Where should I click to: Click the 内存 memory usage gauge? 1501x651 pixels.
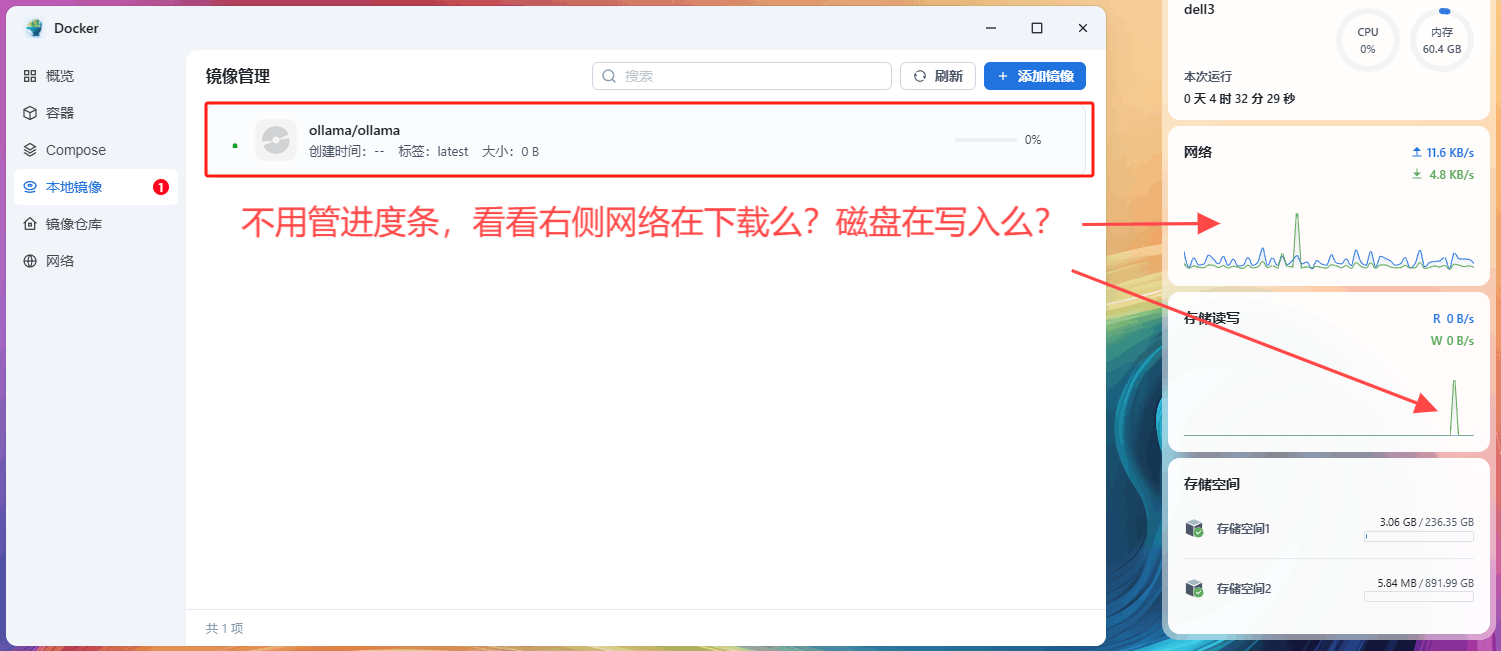tap(1441, 41)
